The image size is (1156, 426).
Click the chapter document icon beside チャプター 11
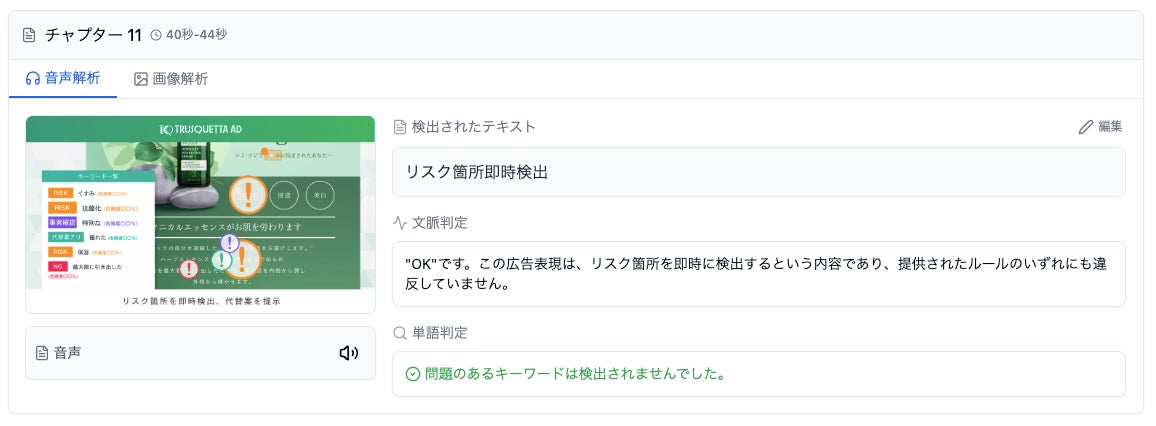tap(30, 35)
